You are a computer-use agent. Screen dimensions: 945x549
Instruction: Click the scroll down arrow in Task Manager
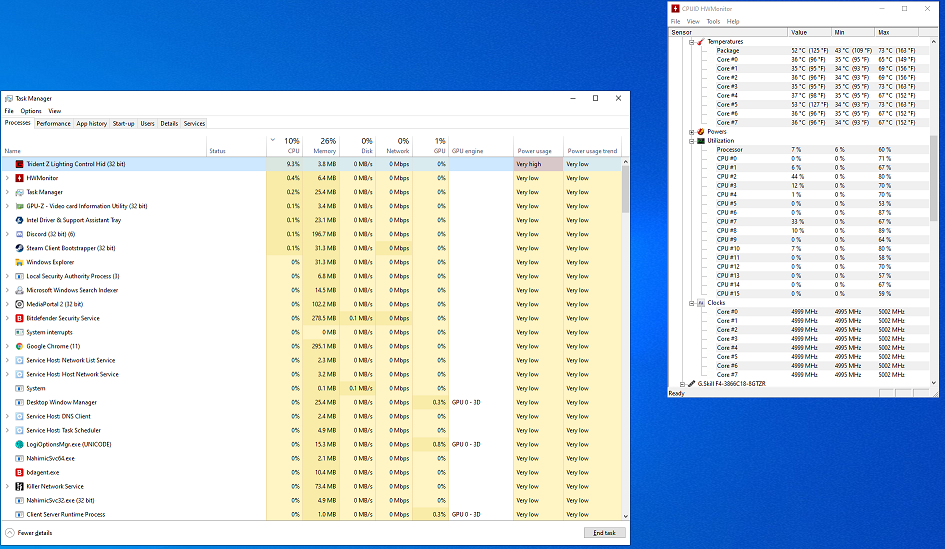click(x=625, y=516)
